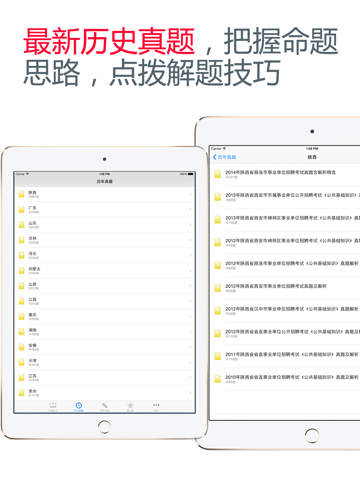Image resolution: width=360 pixels, height=480 pixels.
Task: Open 2012年陕西省西安市事业单位招聘考试真题及解析 entry
Action: coord(285,288)
